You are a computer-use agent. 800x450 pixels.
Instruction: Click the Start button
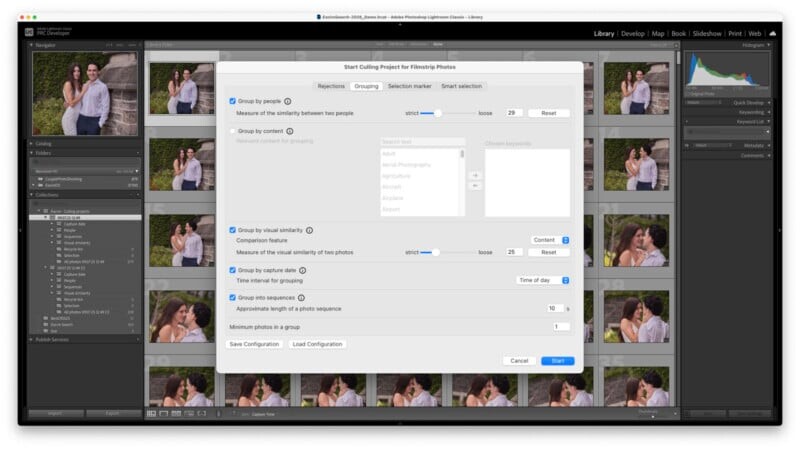[x=557, y=361]
